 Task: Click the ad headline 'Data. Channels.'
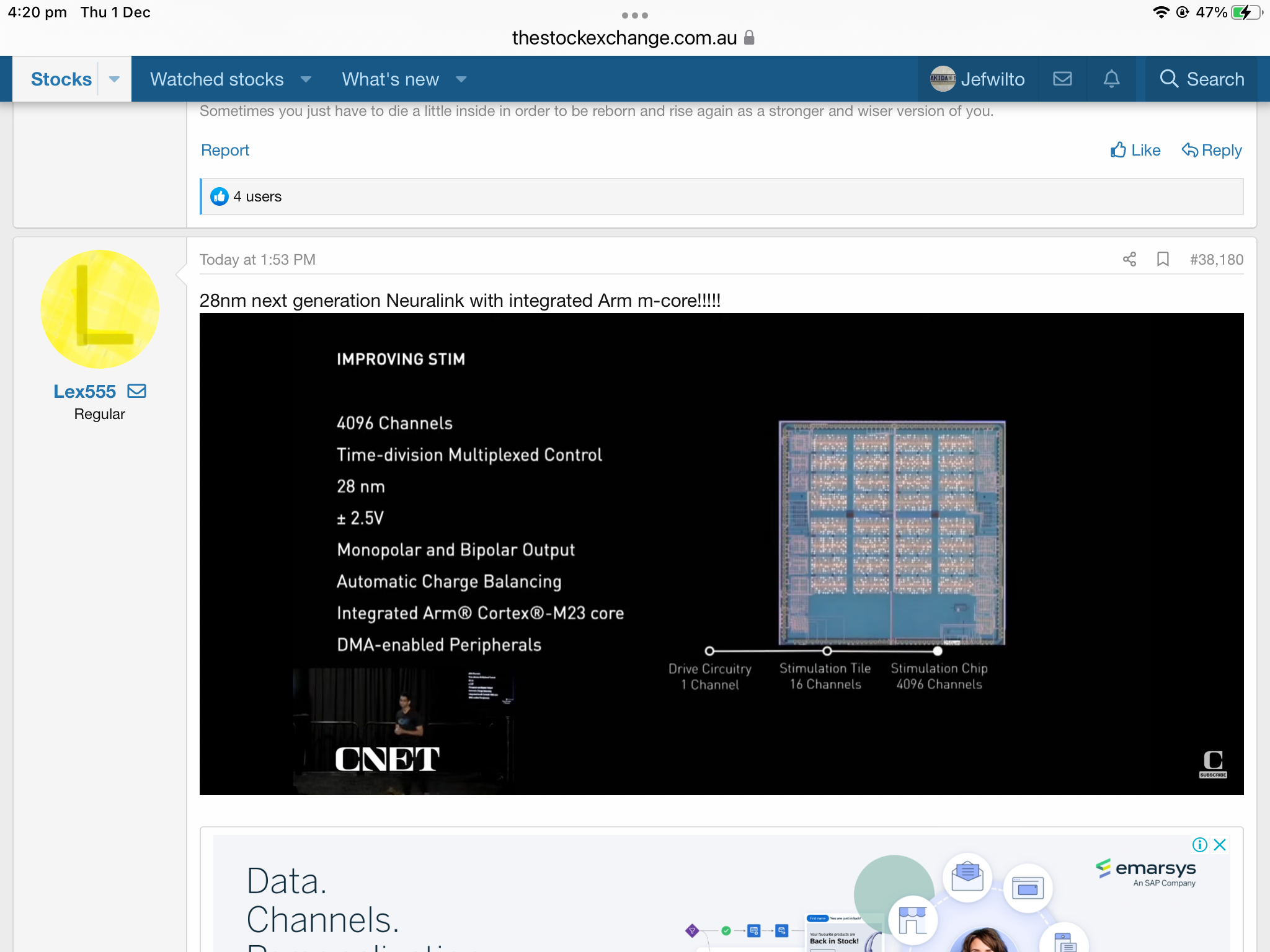pos(322,900)
